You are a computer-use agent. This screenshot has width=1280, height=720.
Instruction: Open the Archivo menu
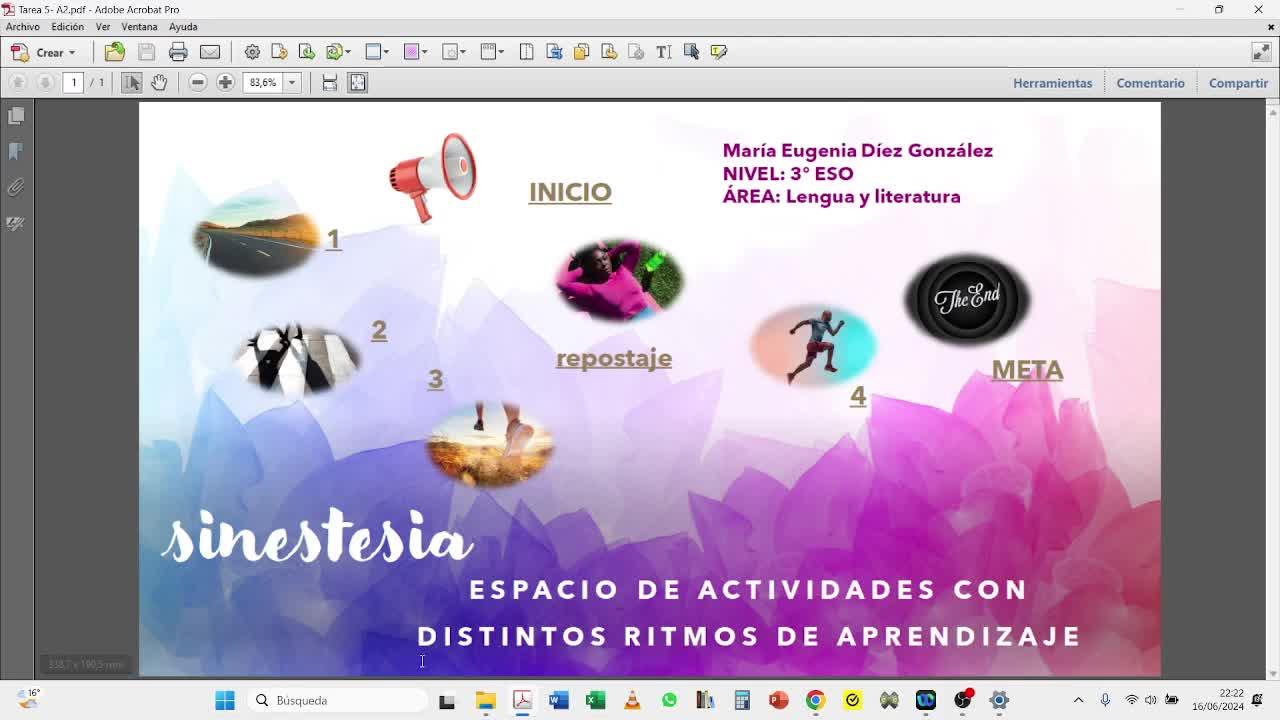(23, 27)
